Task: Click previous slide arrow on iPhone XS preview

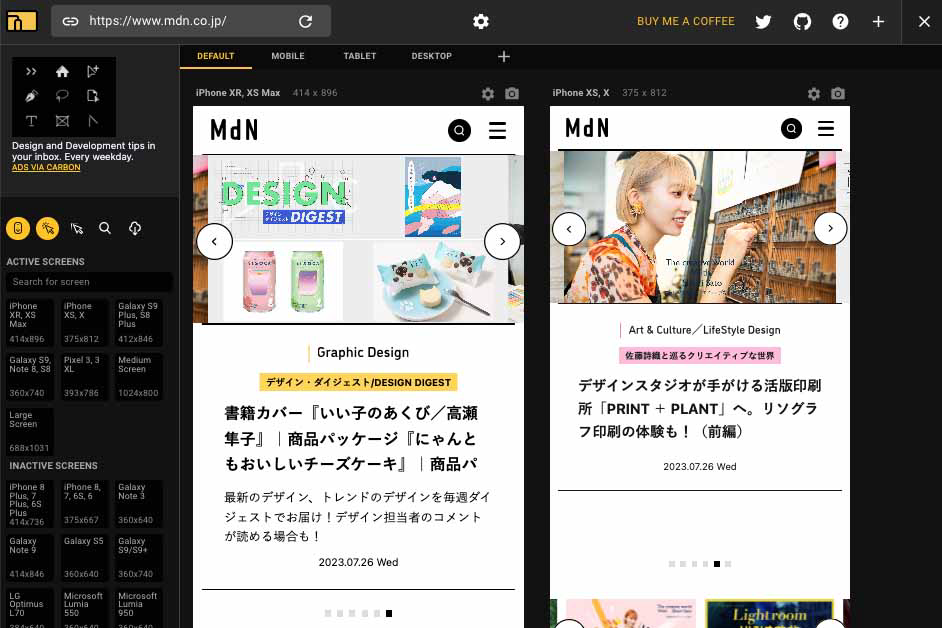Action: click(x=569, y=228)
